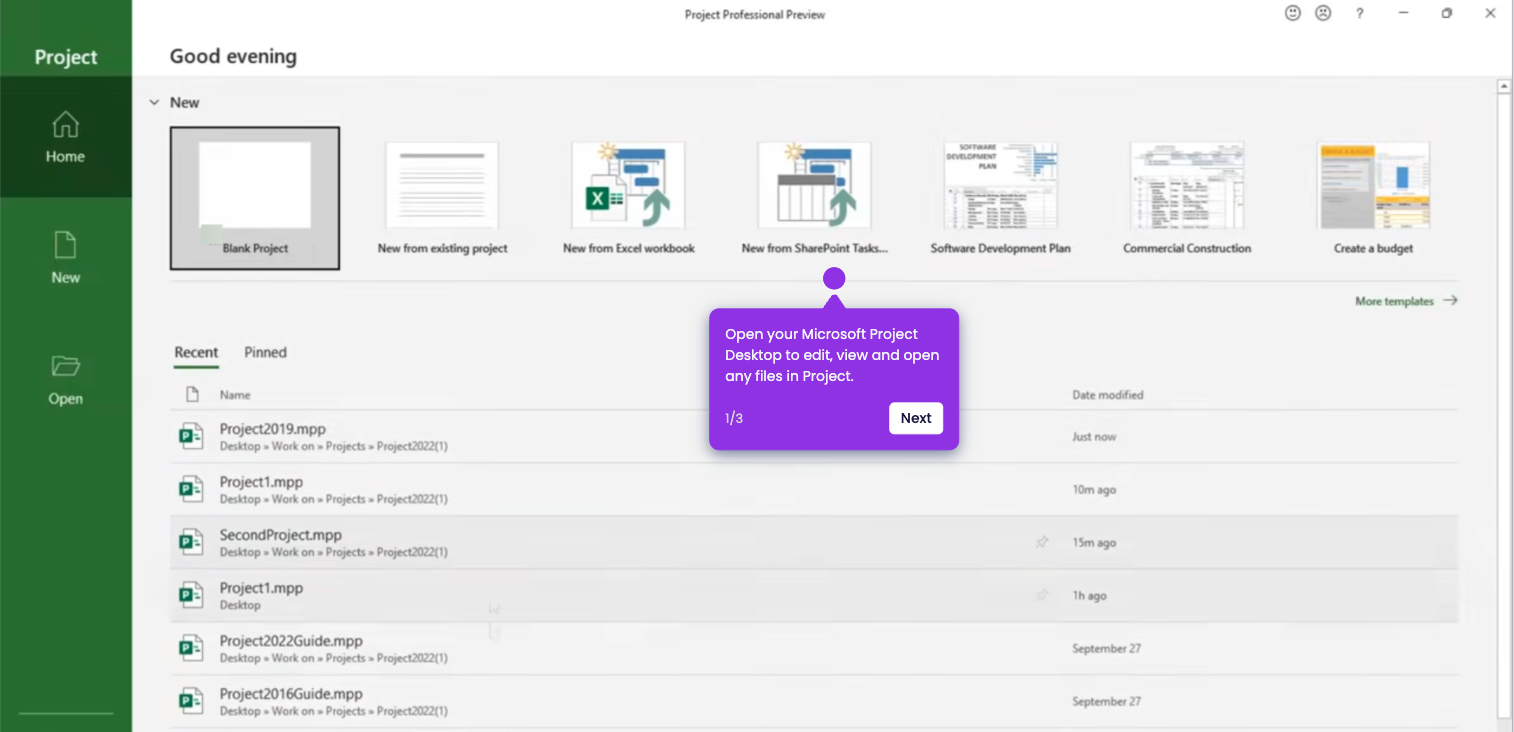The image size is (1514, 732).
Task: Click Next in the purple tooltip
Action: 915,418
